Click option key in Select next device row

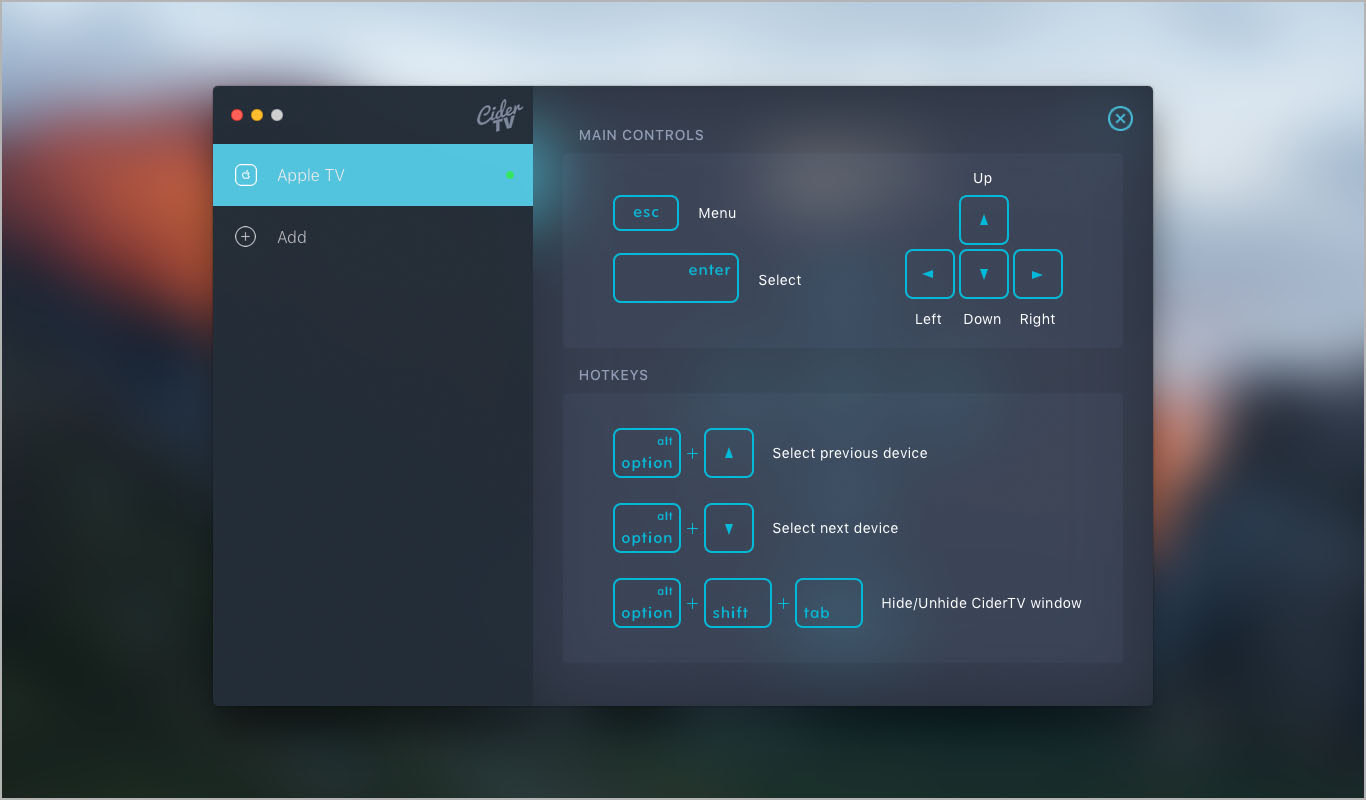(647, 528)
